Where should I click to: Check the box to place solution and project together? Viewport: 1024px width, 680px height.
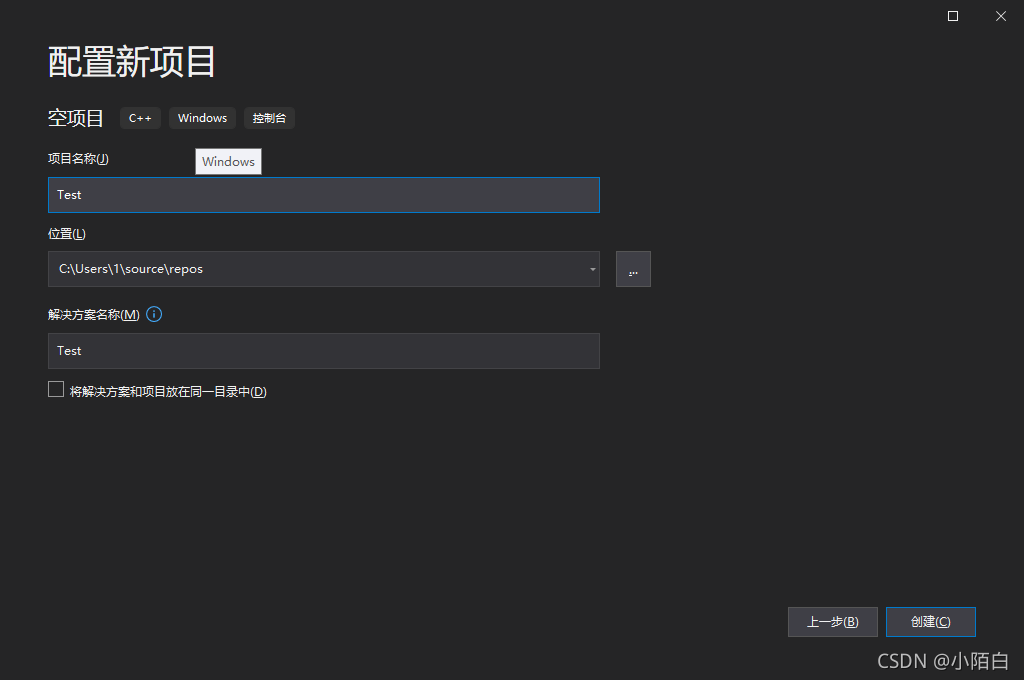click(56, 388)
